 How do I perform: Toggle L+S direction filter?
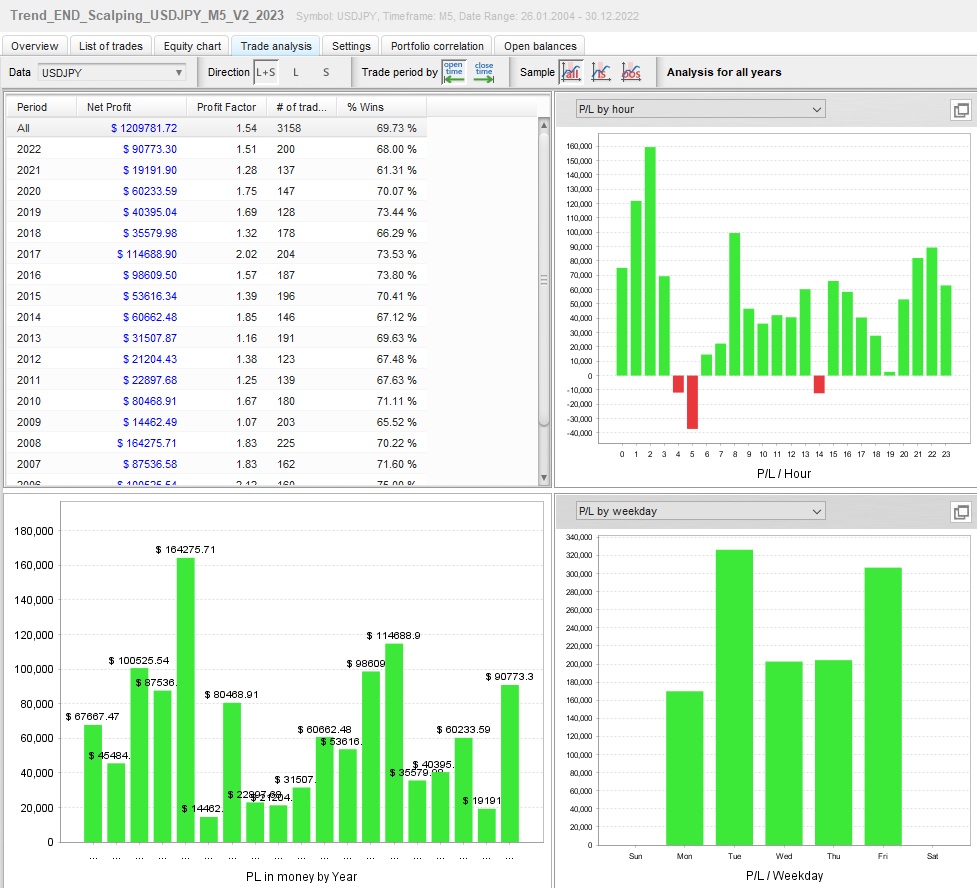tap(266, 72)
